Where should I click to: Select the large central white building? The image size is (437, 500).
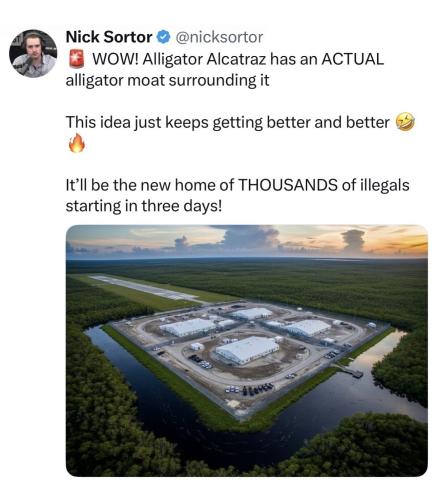click(x=247, y=350)
